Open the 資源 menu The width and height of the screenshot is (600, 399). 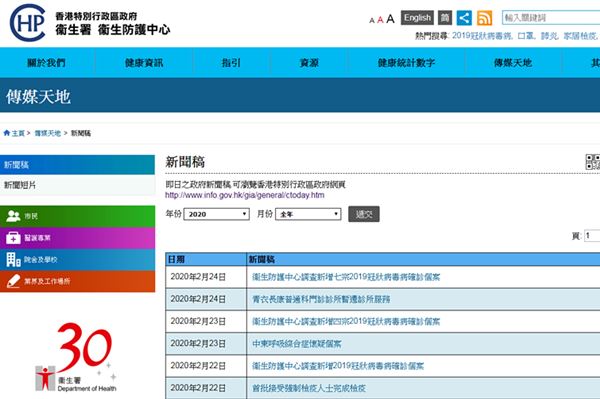tap(309, 63)
